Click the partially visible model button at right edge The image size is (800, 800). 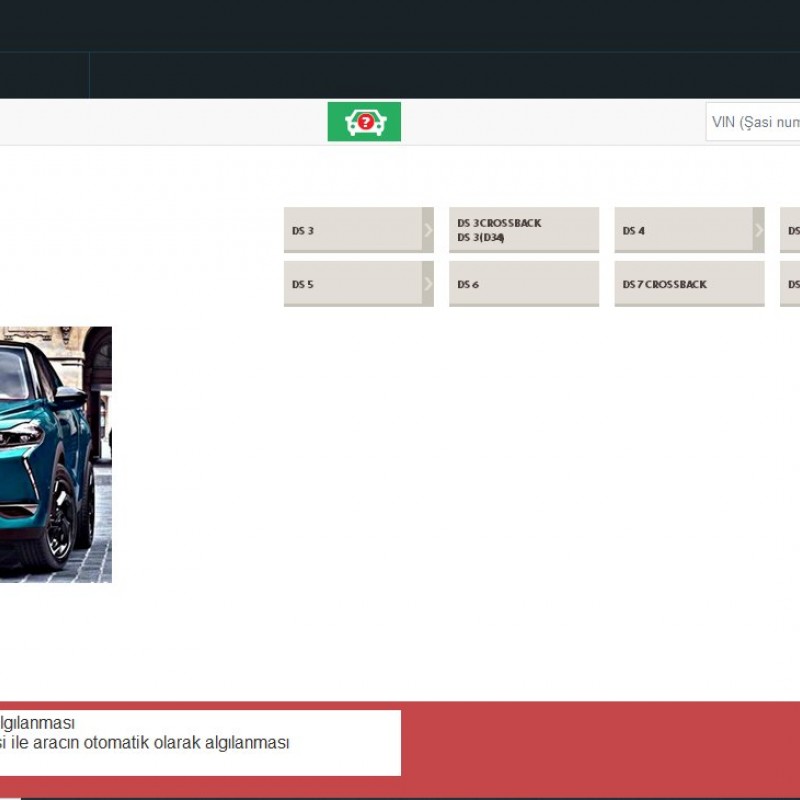(x=790, y=230)
